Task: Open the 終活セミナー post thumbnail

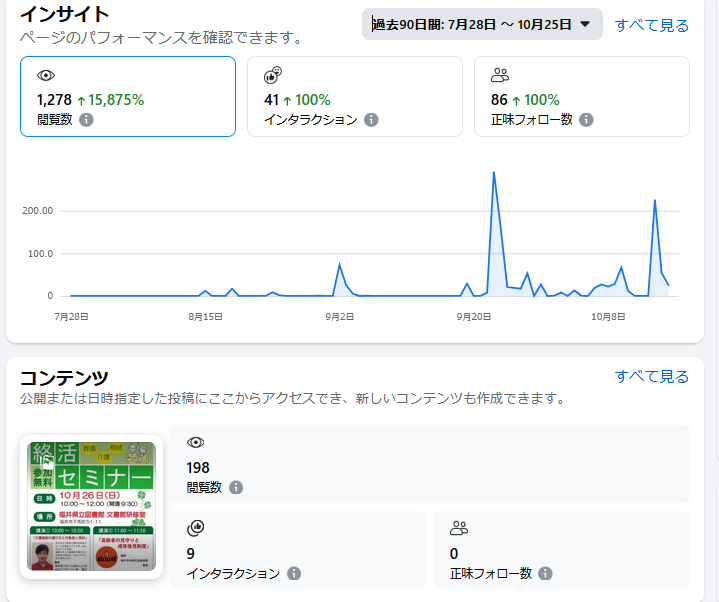Action: pyautogui.click(x=91, y=507)
